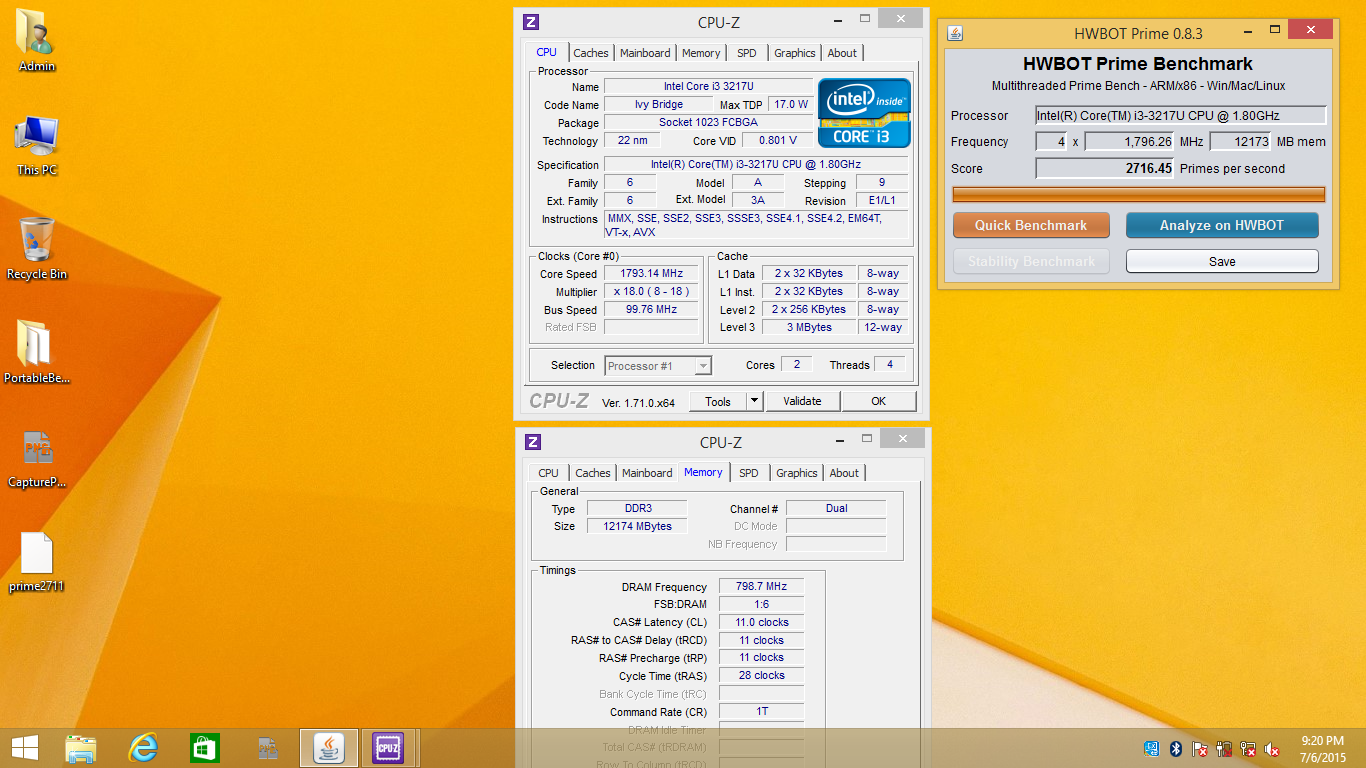The height and width of the screenshot is (768, 1366).
Task: Switch to Caches tab in upper CPU-Z window
Action: coord(590,53)
